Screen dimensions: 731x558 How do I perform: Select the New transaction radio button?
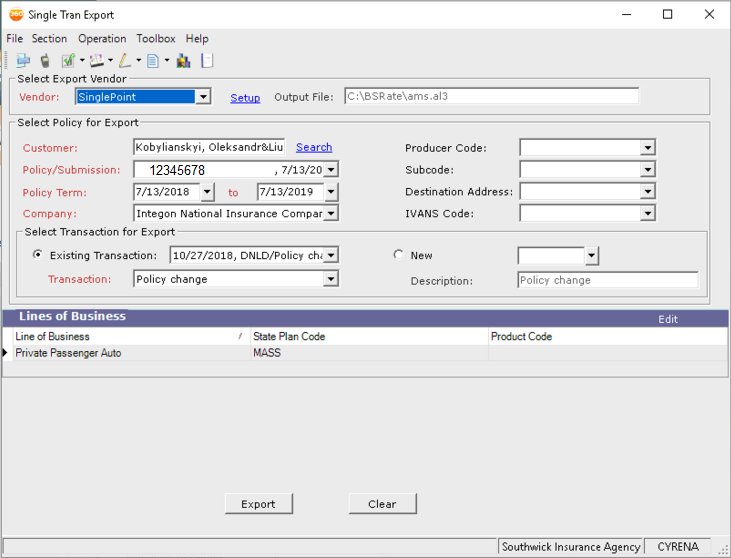(399, 255)
